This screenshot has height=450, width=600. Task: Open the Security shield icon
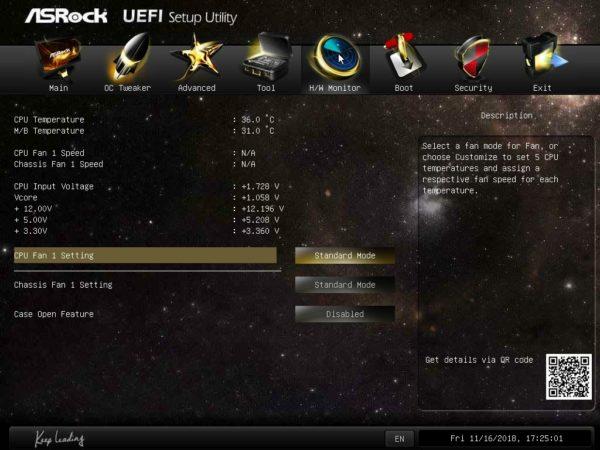click(x=473, y=57)
